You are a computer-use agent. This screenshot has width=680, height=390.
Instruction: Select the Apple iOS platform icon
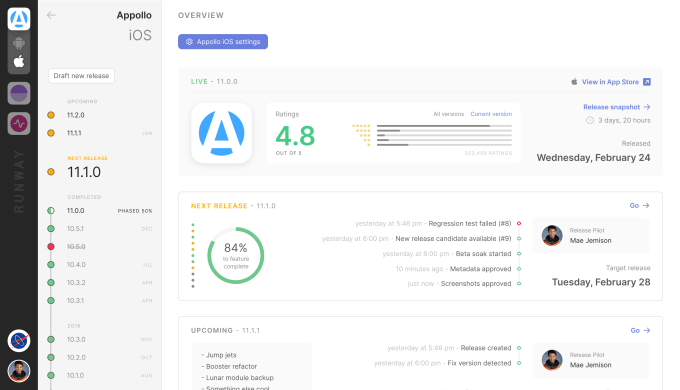[19, 62]
